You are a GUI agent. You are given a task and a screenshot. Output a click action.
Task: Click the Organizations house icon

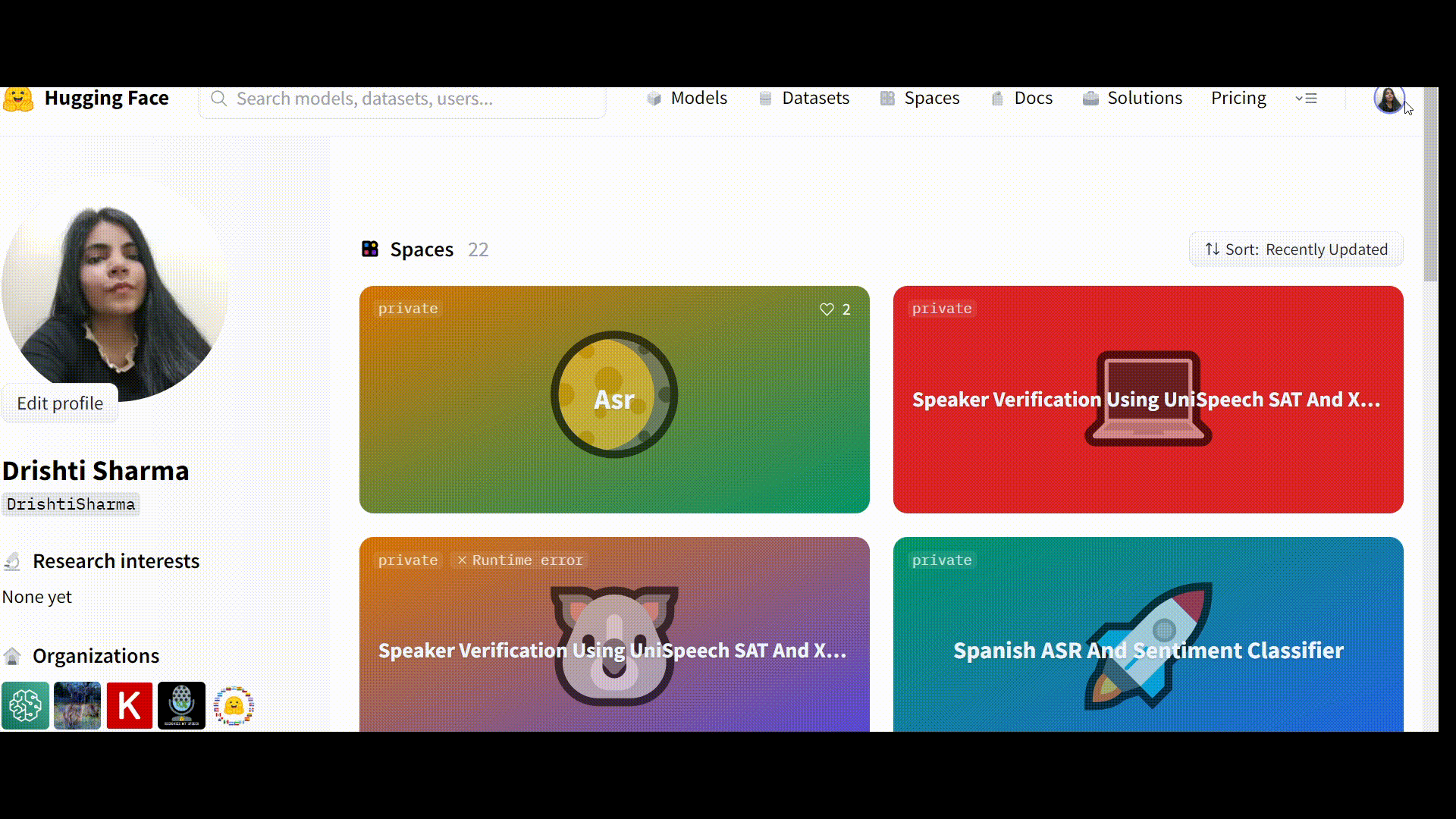click(x=12, y=656)
